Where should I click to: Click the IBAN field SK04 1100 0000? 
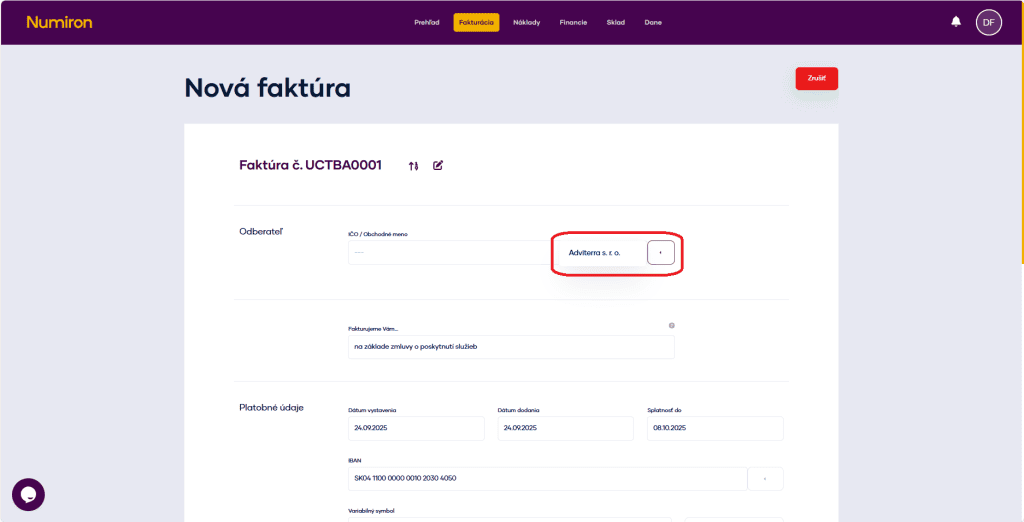pyautogui.click(x=547, y=479)
